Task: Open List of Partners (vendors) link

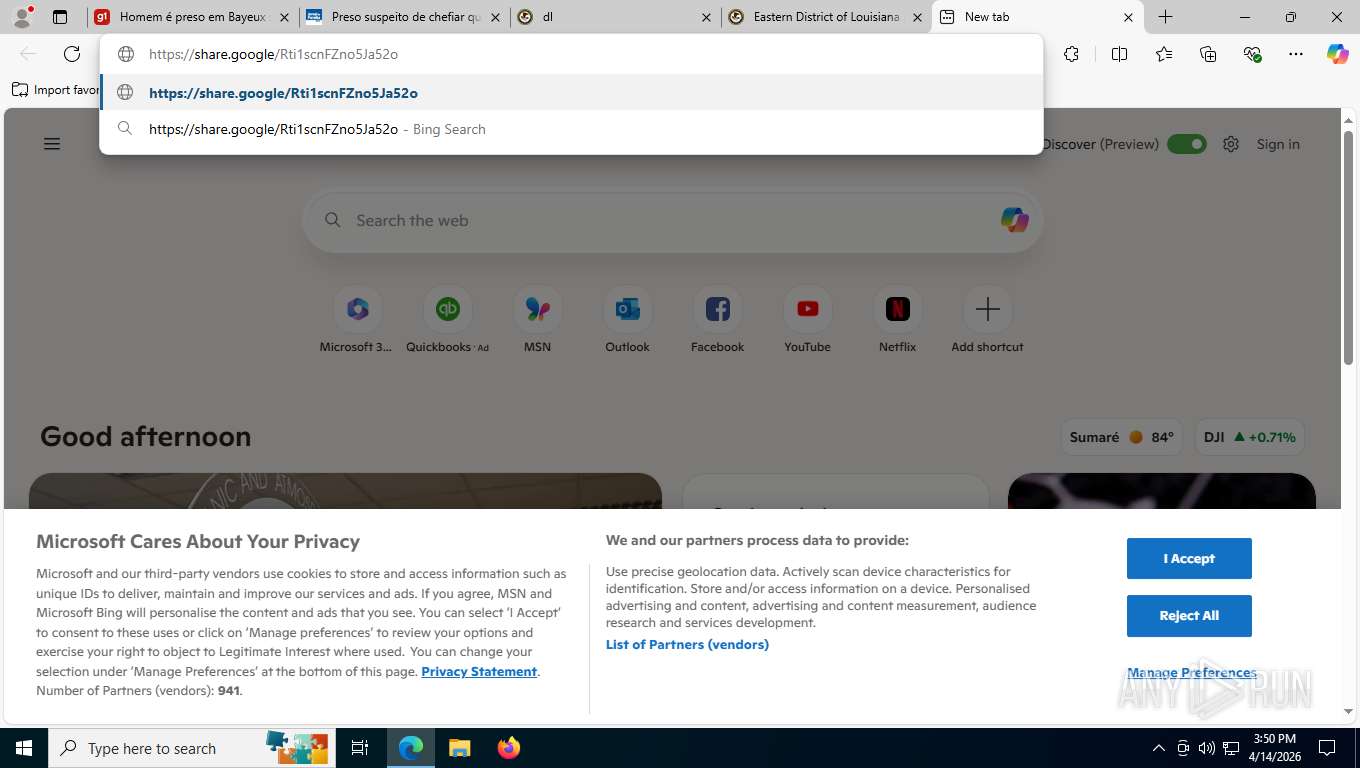Action: pos(687,644)
